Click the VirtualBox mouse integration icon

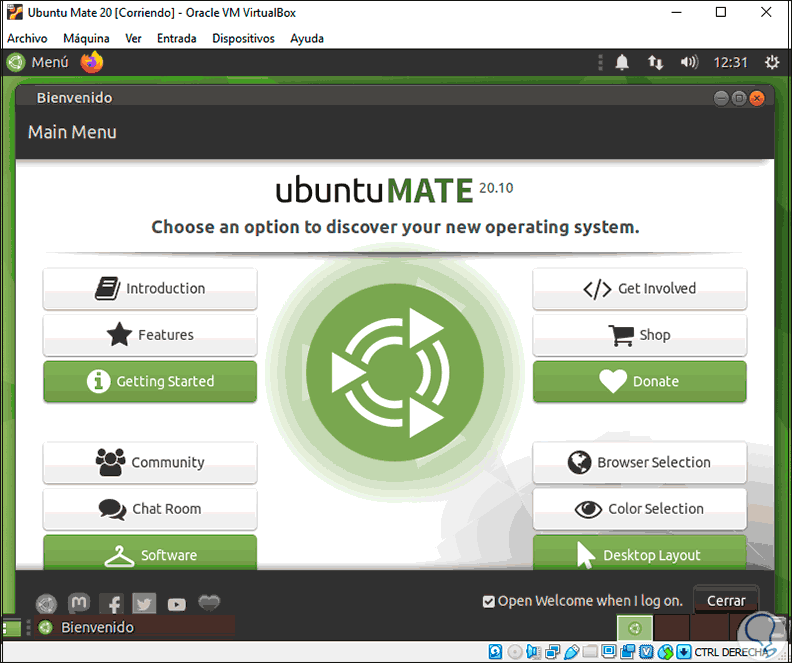click(665, 652)
